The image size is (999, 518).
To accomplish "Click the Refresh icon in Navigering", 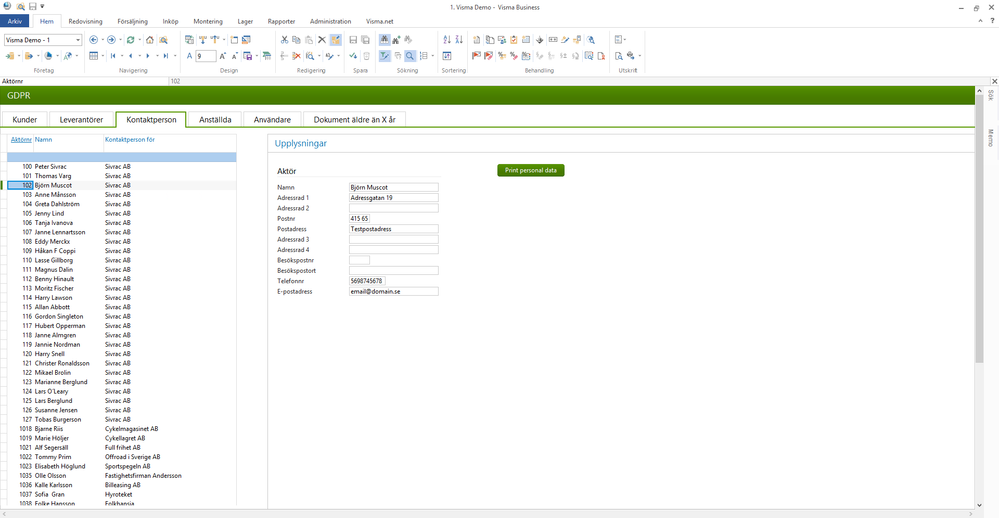I will tap(130, 40).
